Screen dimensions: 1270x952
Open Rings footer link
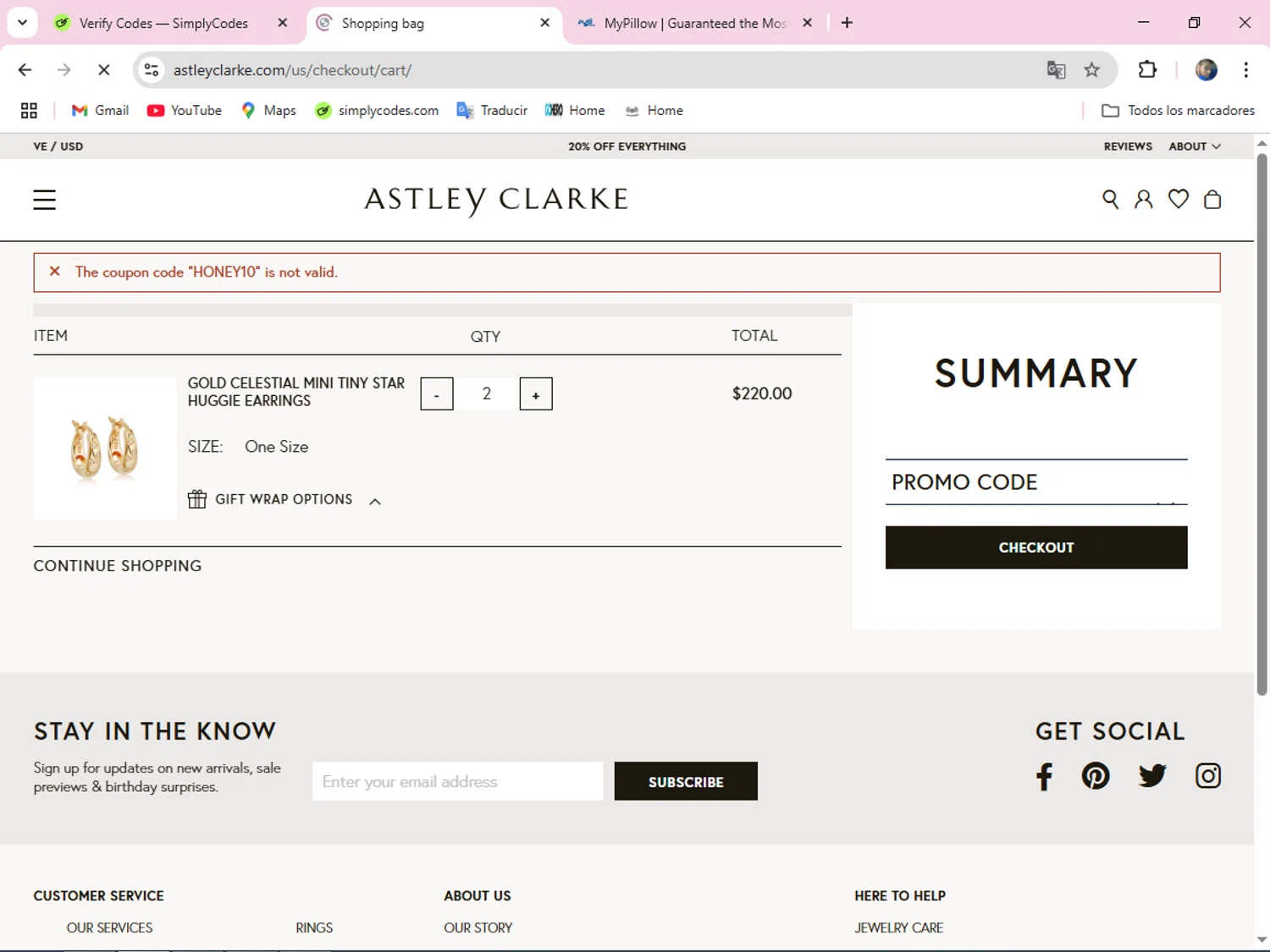314,928
